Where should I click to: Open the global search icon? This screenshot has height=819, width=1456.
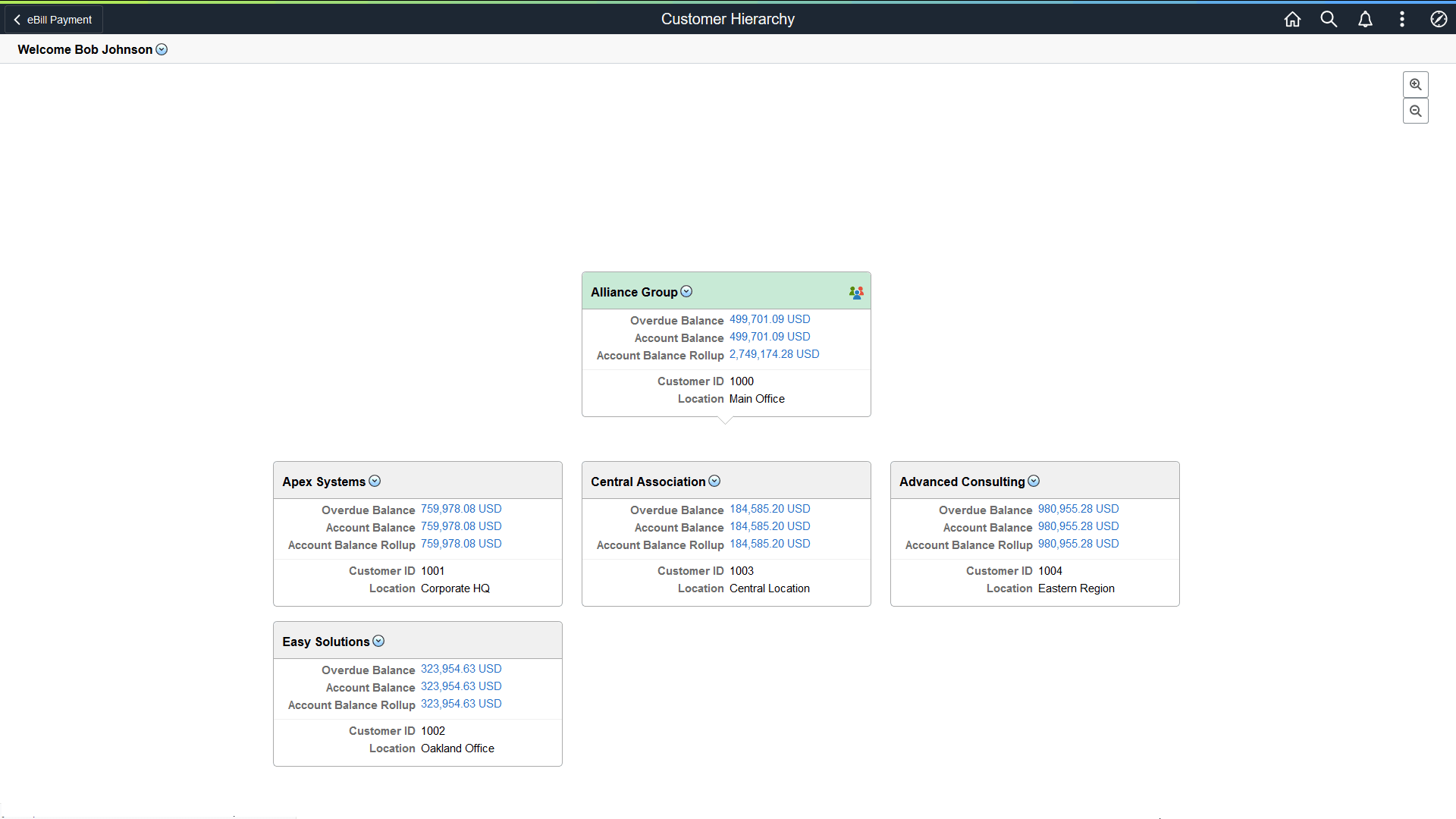(1329, 20)
